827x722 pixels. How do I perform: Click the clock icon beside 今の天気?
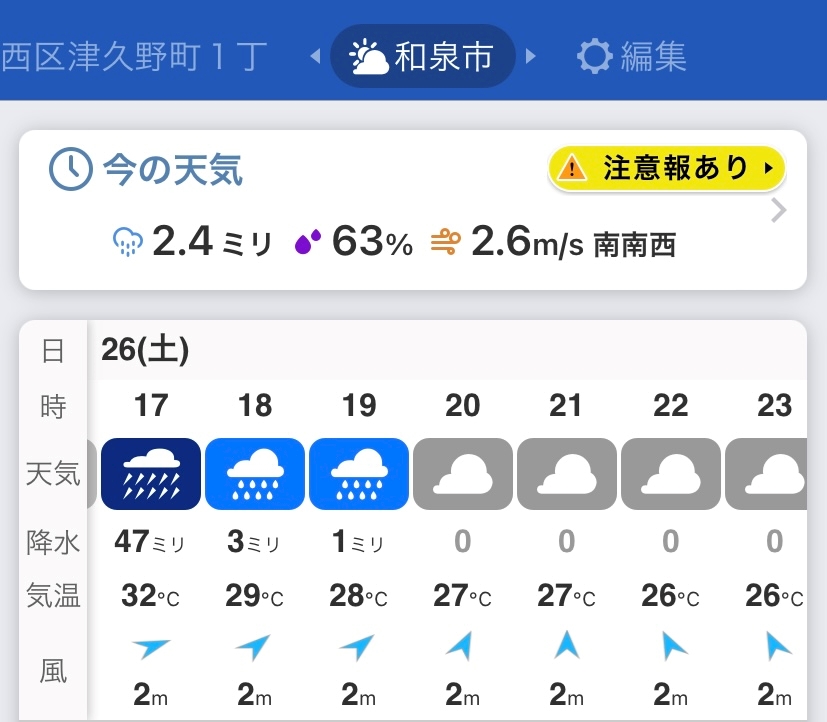pyautogui.click(x=70, y=171)
